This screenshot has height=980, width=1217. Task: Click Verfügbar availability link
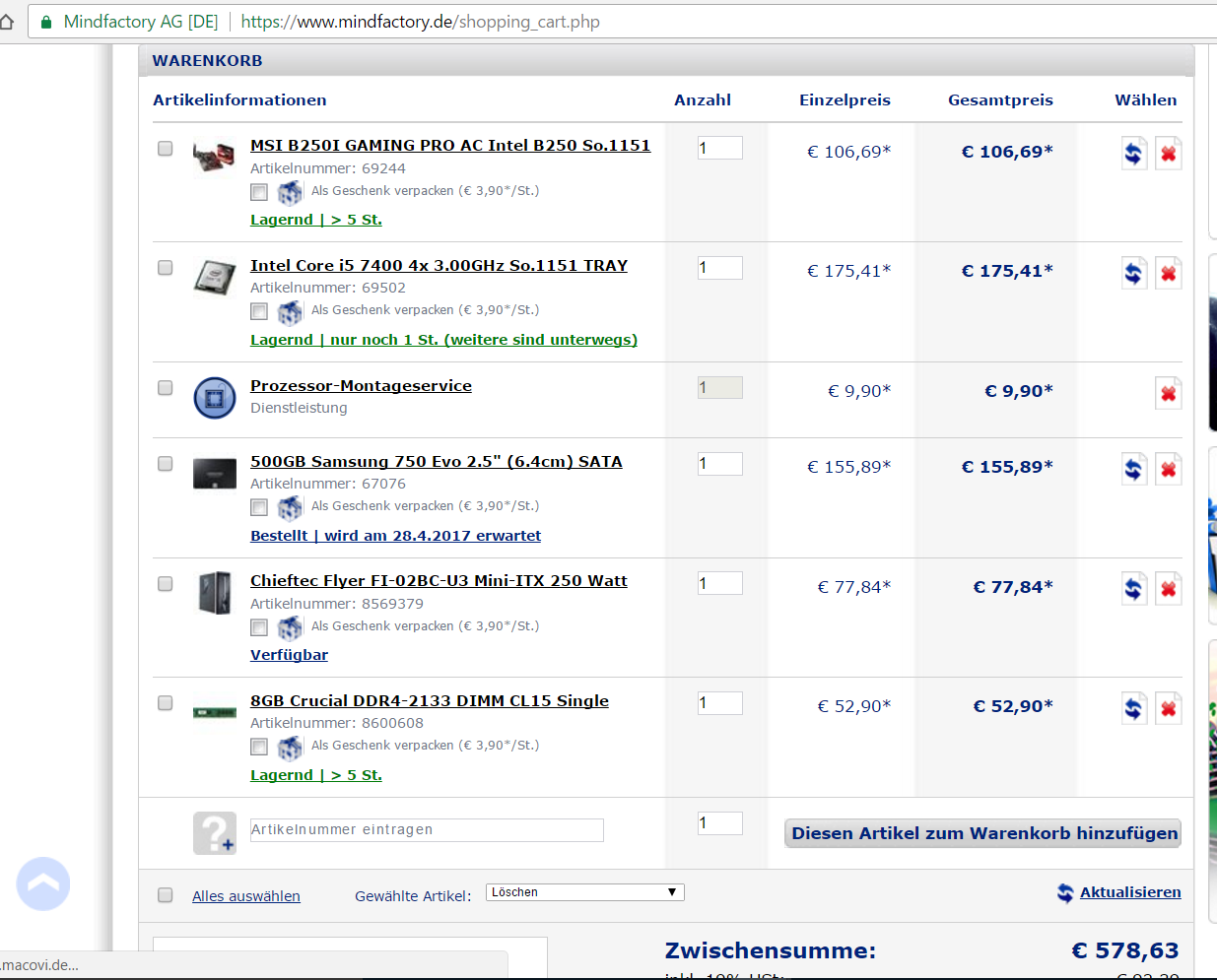click(x=289, y=654)
